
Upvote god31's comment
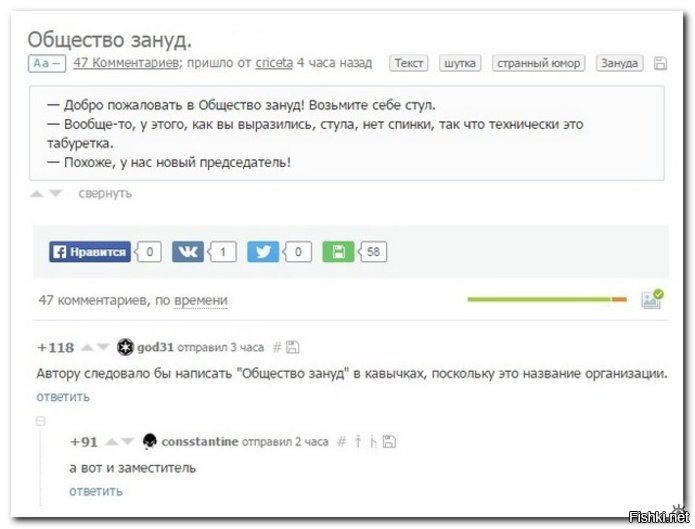[x=87, y=348]
